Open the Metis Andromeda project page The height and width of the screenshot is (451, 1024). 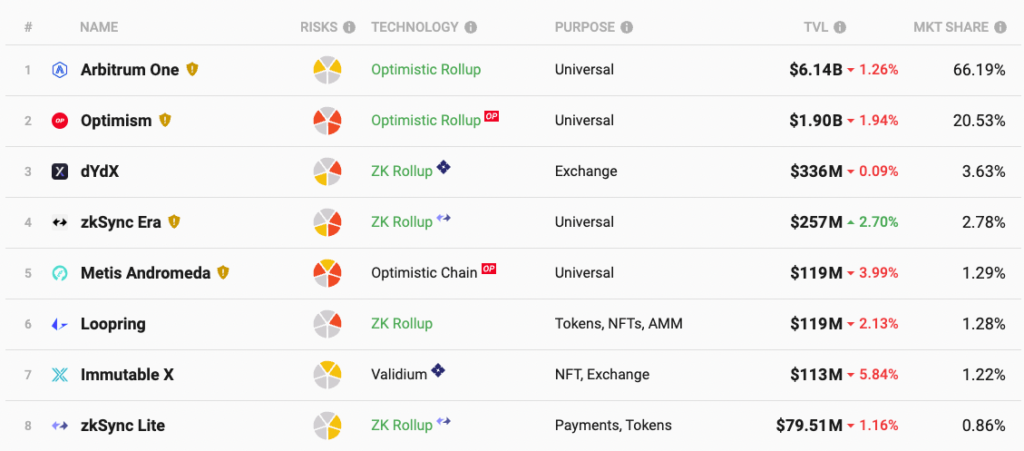[146, 273]
